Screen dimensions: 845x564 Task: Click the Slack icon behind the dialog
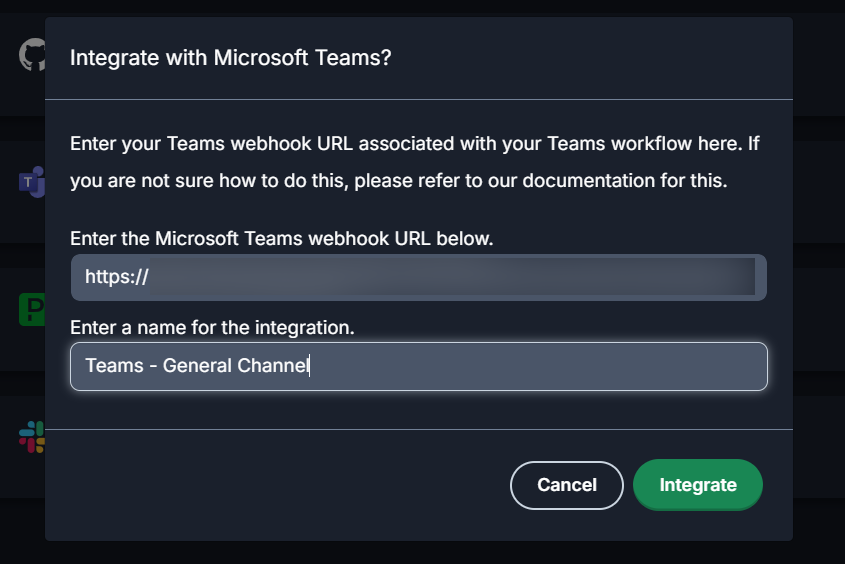32,437
